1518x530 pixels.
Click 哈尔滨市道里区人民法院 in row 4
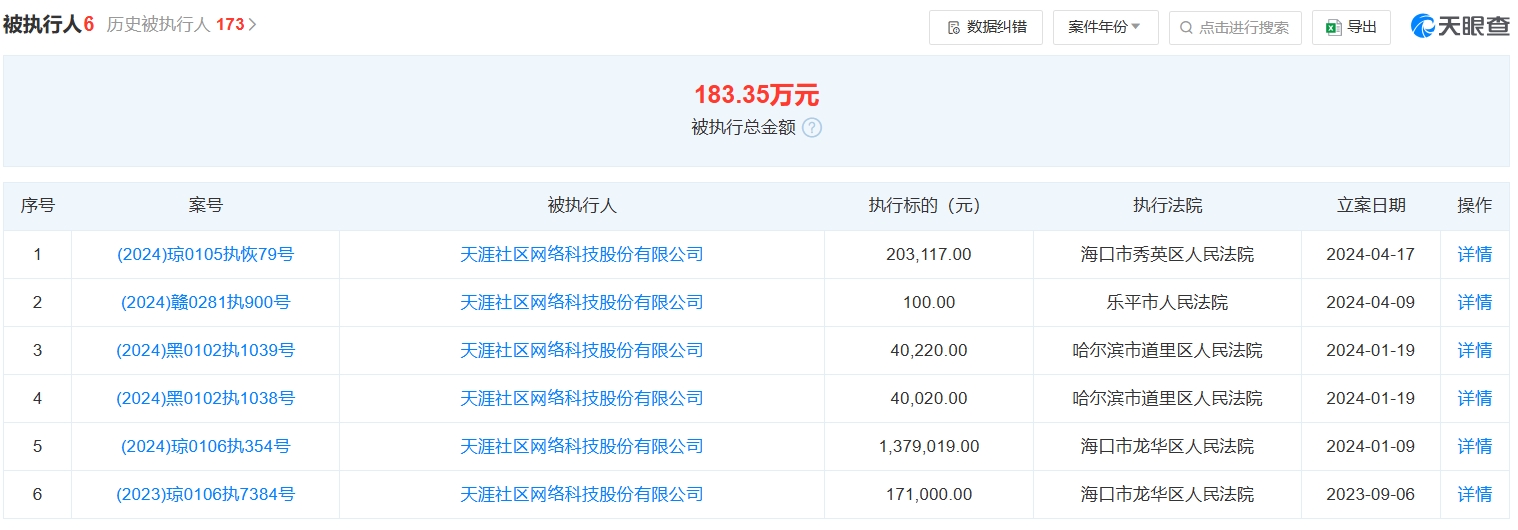[1167, 399]
